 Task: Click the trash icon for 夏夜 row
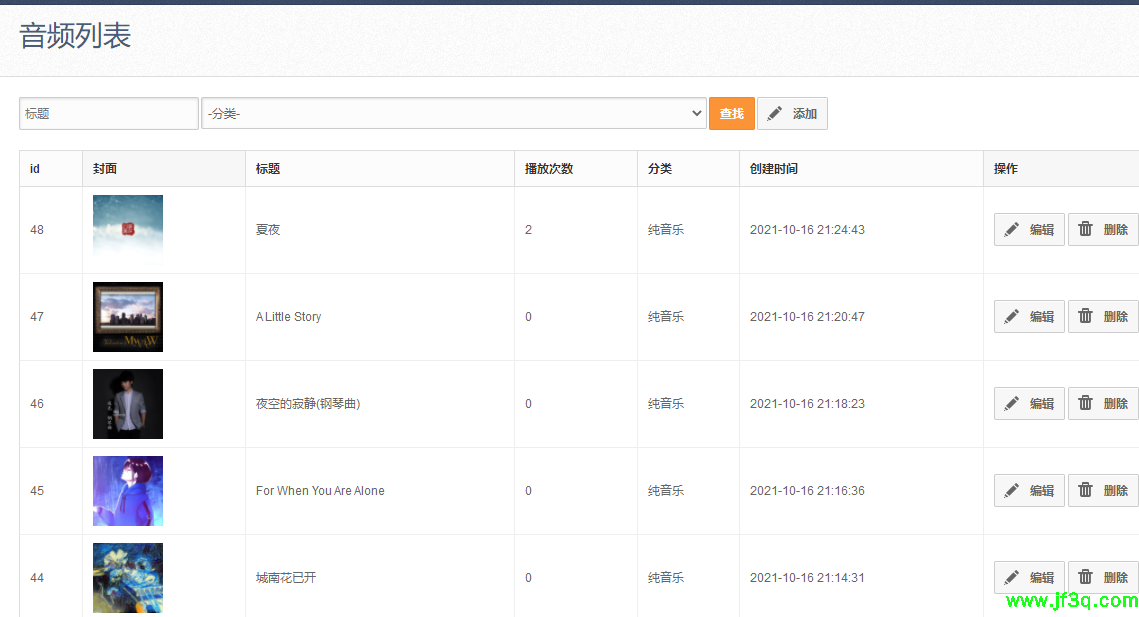click(1086, 229)
